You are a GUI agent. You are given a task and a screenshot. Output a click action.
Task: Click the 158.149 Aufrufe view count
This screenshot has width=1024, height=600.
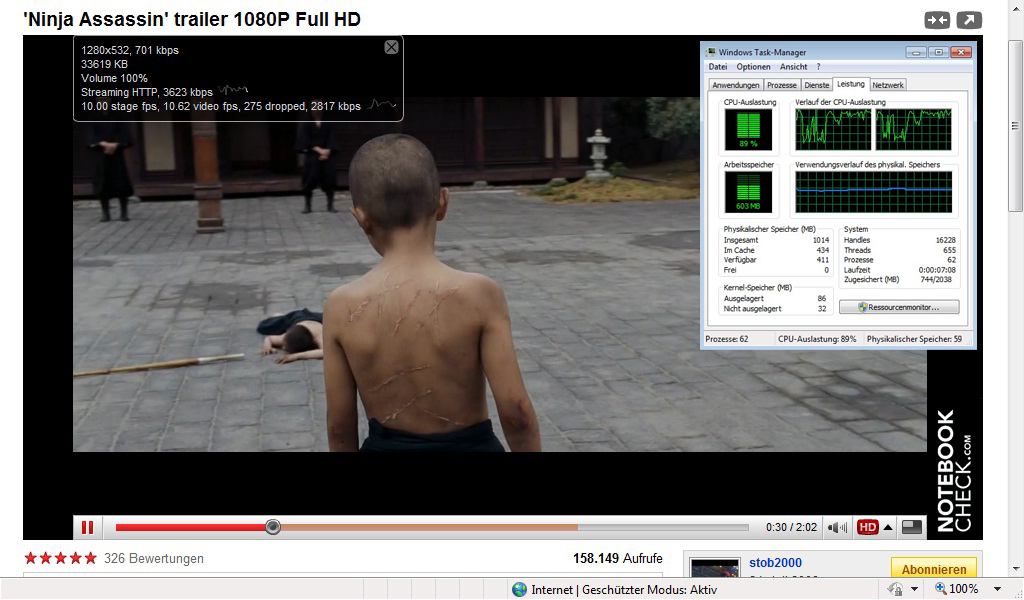(x=618, y=559)
